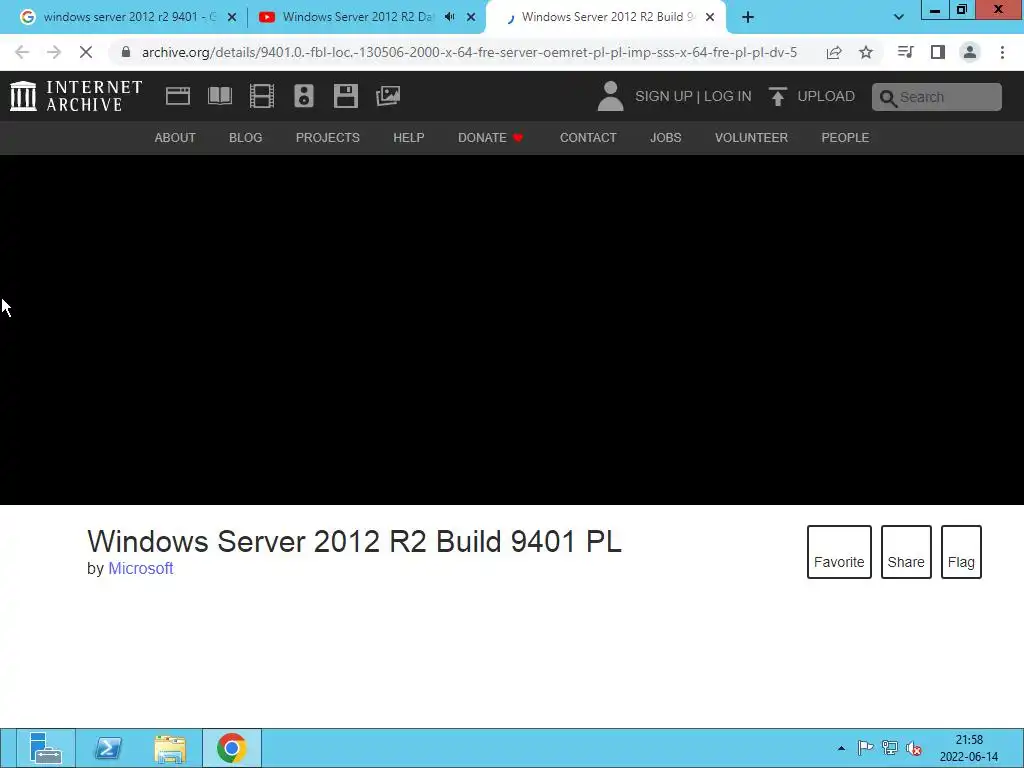The height and width of the screenshot is (768, 1024).
Task: Close the Internet Archive tab
Action: (710, 17)
